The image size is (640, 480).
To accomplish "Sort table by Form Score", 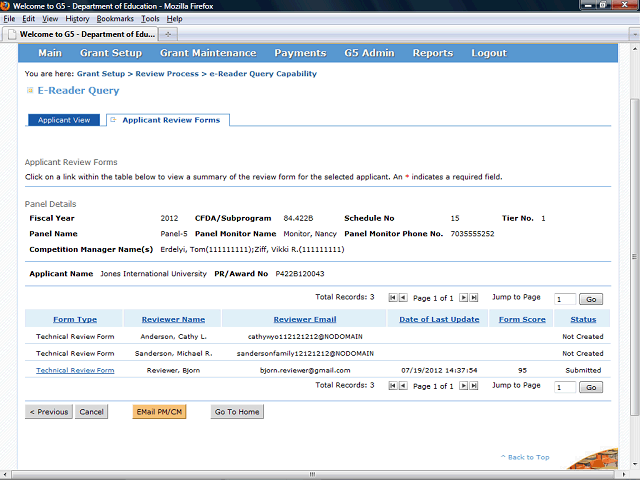I will click(522, 320).
